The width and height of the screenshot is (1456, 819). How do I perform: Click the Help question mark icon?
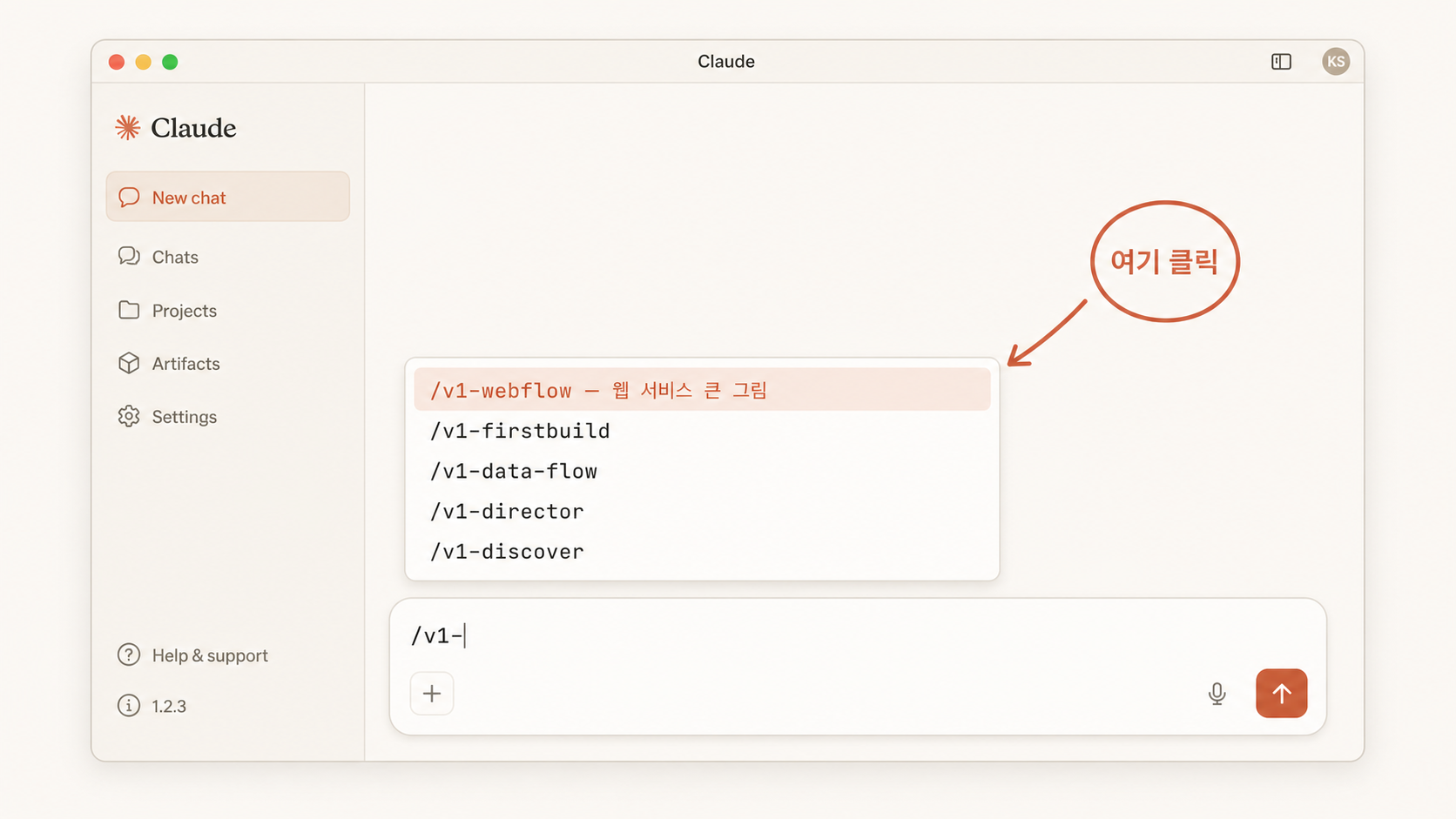(129, 655)
